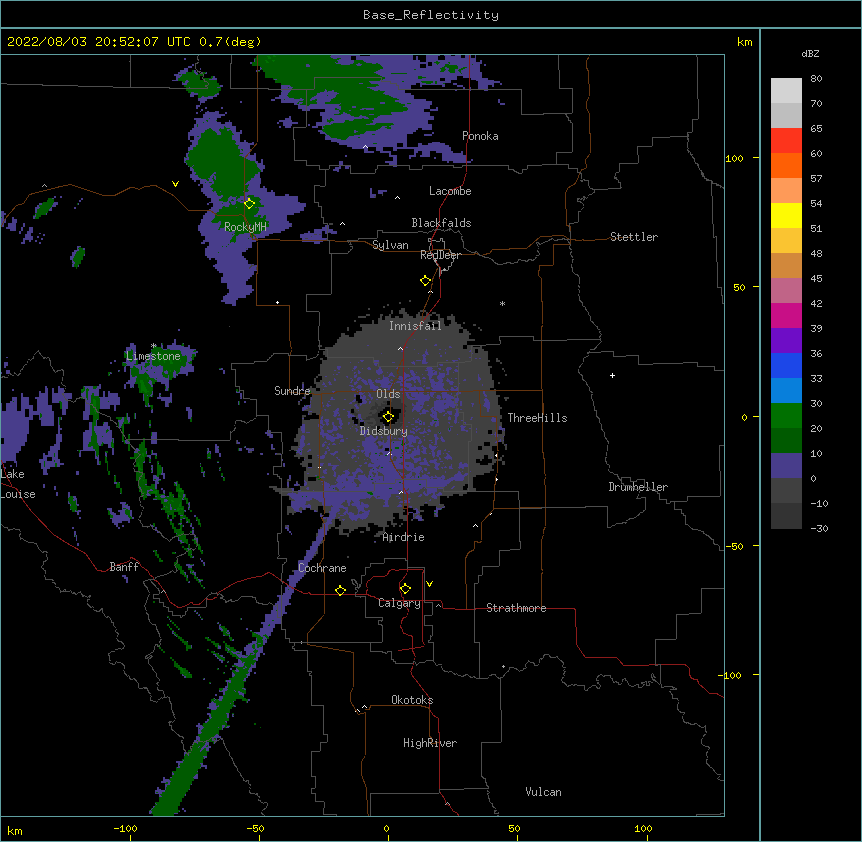Viewport: 862px width, 842px height.
Task: Click the Innisfail city label
Action: point(415,326)
